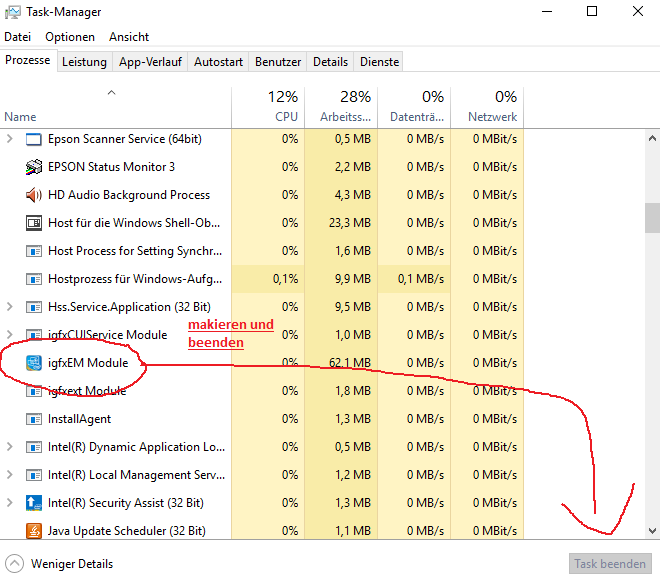Click the EPSON Status Monitor 3 icon
660x585 pixels.
coord(33,167)
